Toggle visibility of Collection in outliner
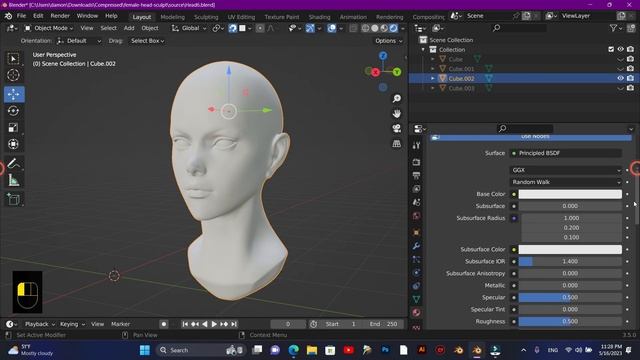The width and height of the screenshot is (640, 360). 620,49
